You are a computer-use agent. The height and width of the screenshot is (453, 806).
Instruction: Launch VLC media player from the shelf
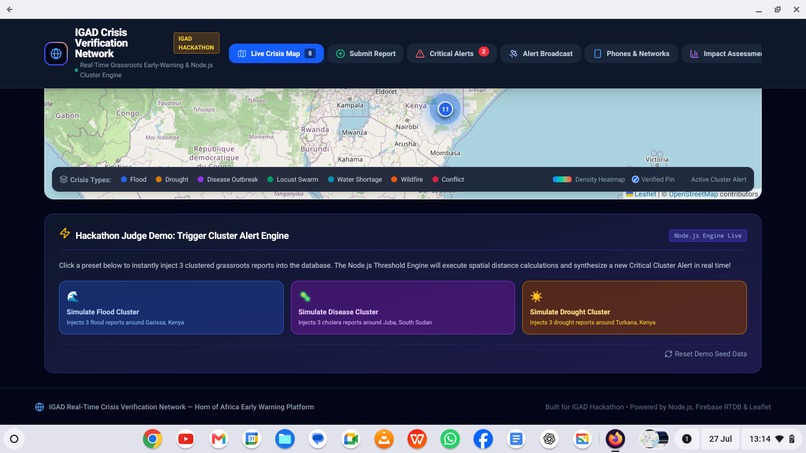pos(384,439)
